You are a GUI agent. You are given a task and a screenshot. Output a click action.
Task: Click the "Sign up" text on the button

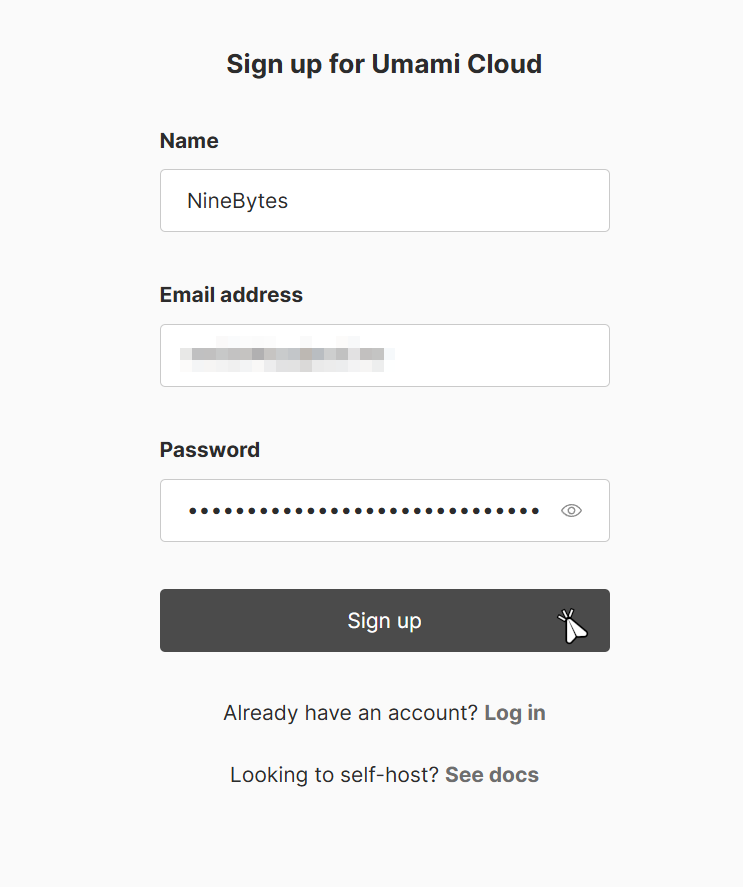tap(384, 621)
